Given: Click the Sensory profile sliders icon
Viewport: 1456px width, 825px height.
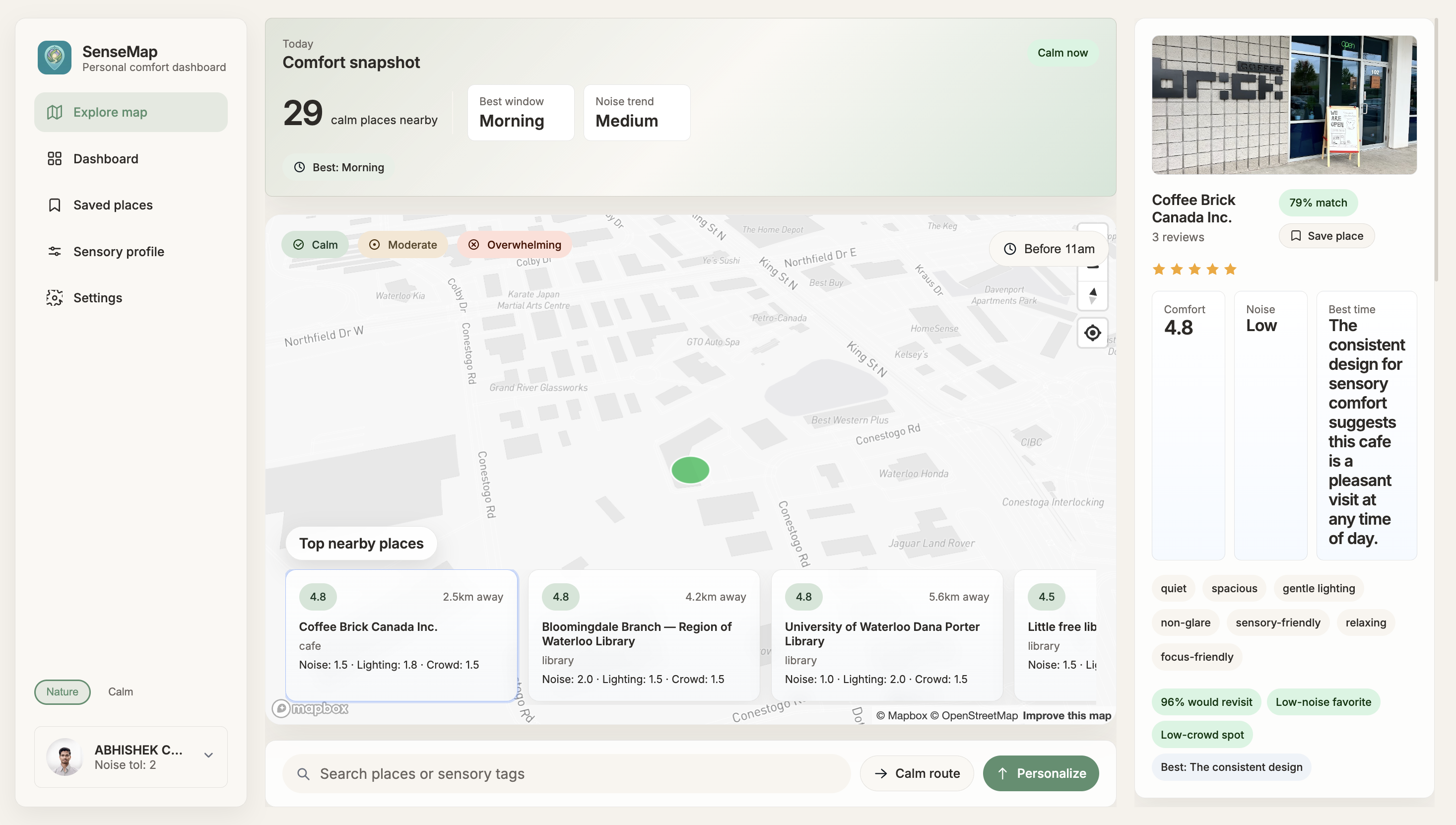Looking at the screenshot, I should coord(55,252).
